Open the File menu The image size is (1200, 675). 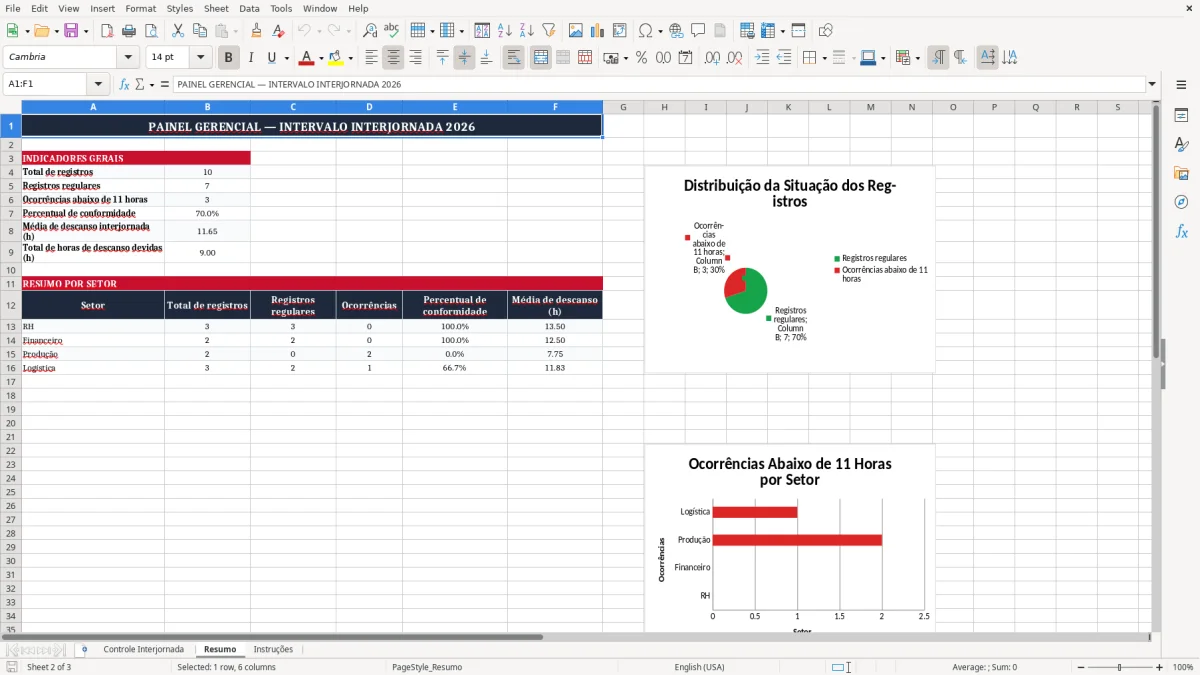point(13,8)
